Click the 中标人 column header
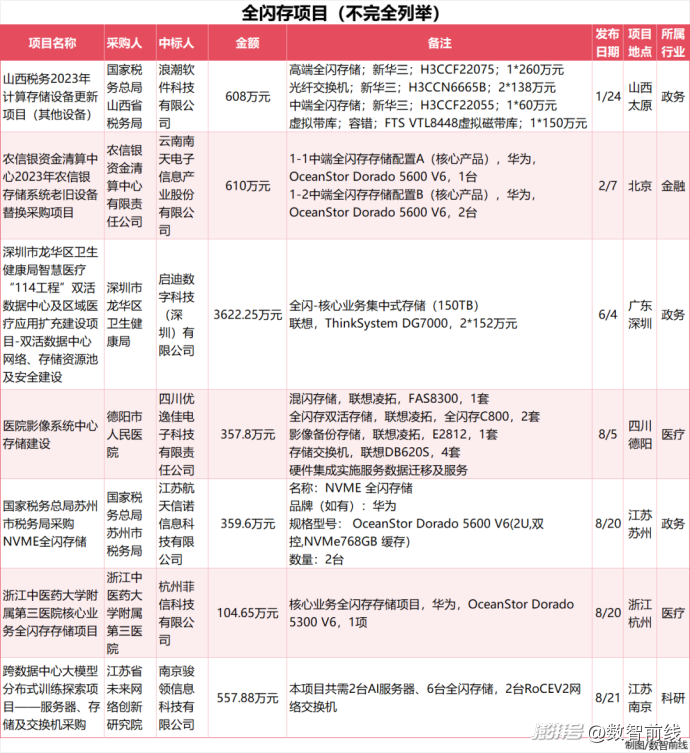The height and width of the screenshot is (753, 690). [182, 44]
